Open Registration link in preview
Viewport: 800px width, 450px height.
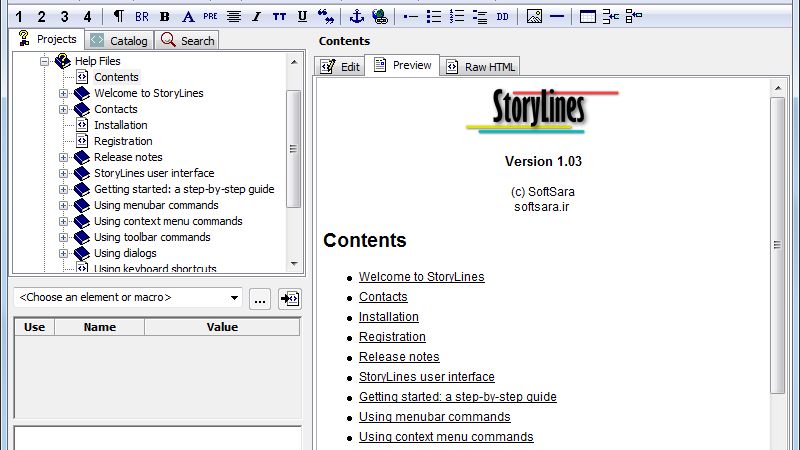click(392, 337)
